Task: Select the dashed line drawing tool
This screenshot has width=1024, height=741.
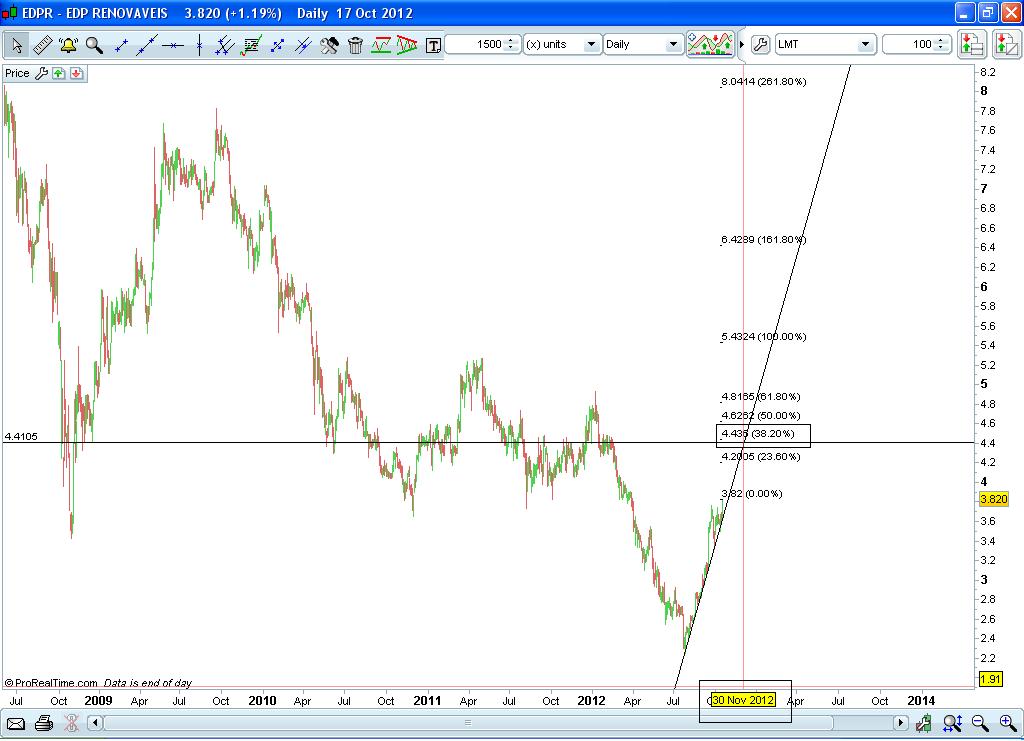Action: click(277, 45)
